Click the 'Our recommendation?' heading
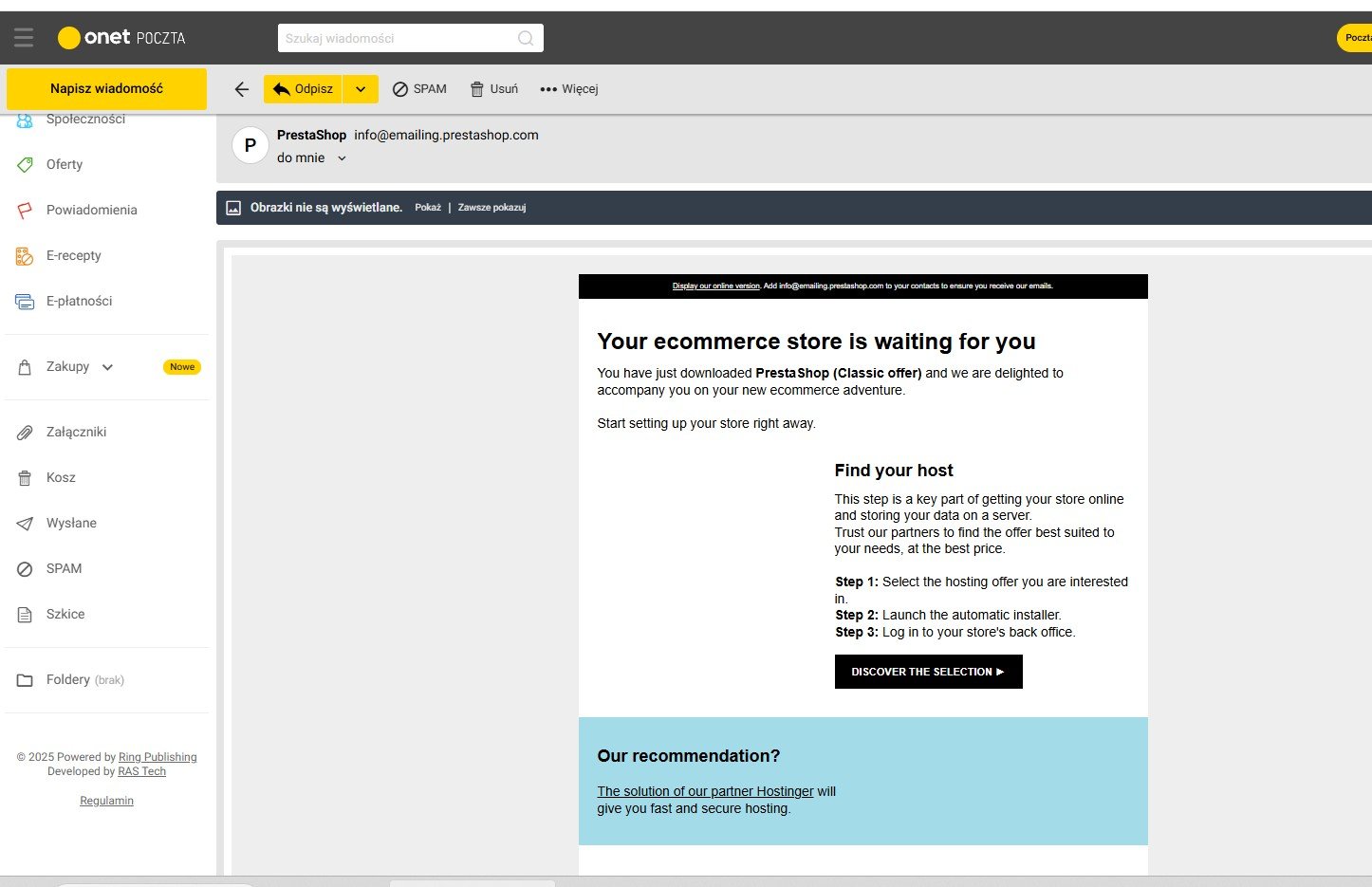 pos(688,756)
